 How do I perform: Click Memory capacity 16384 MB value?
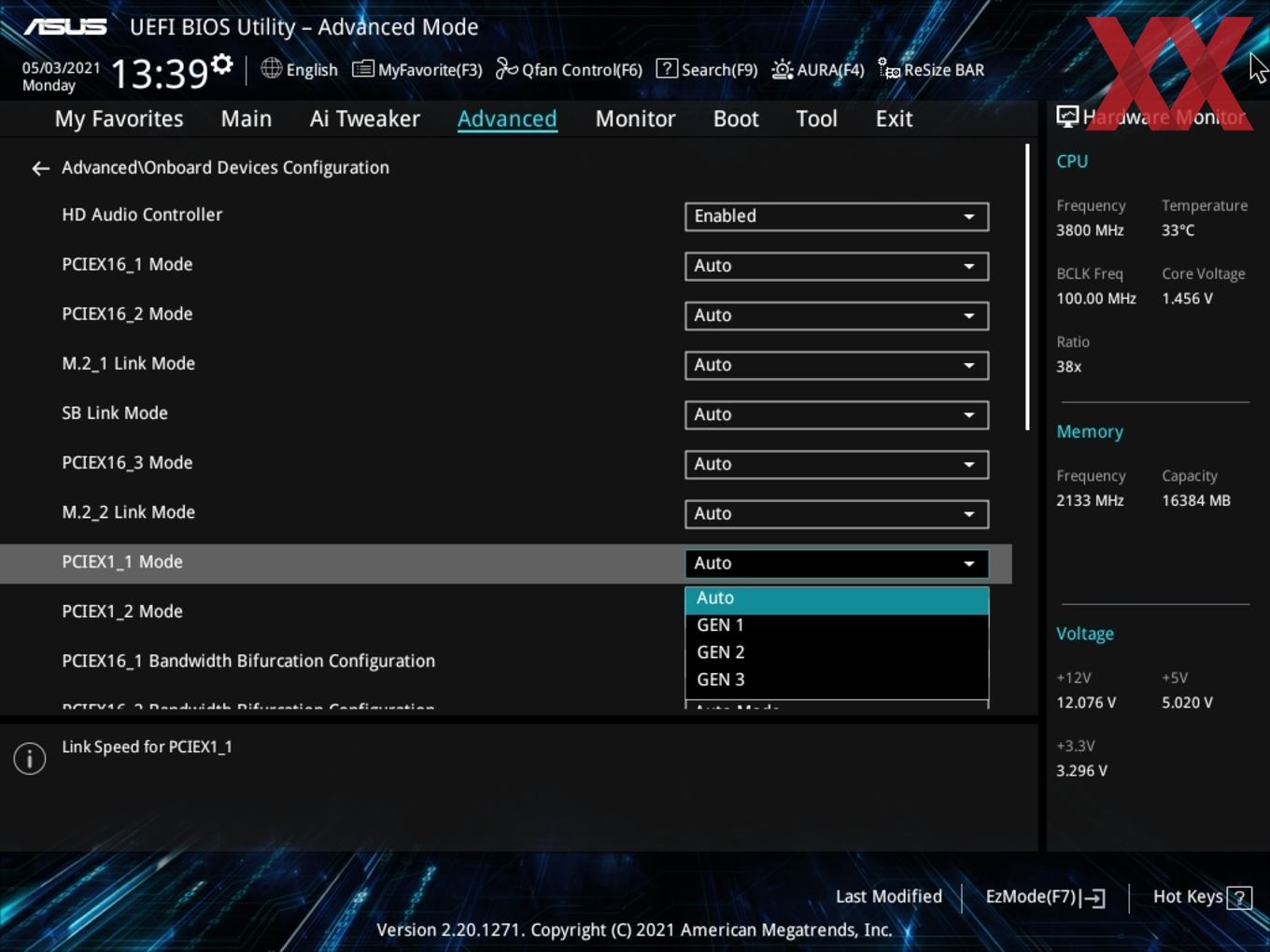(x=1196, y=501)
